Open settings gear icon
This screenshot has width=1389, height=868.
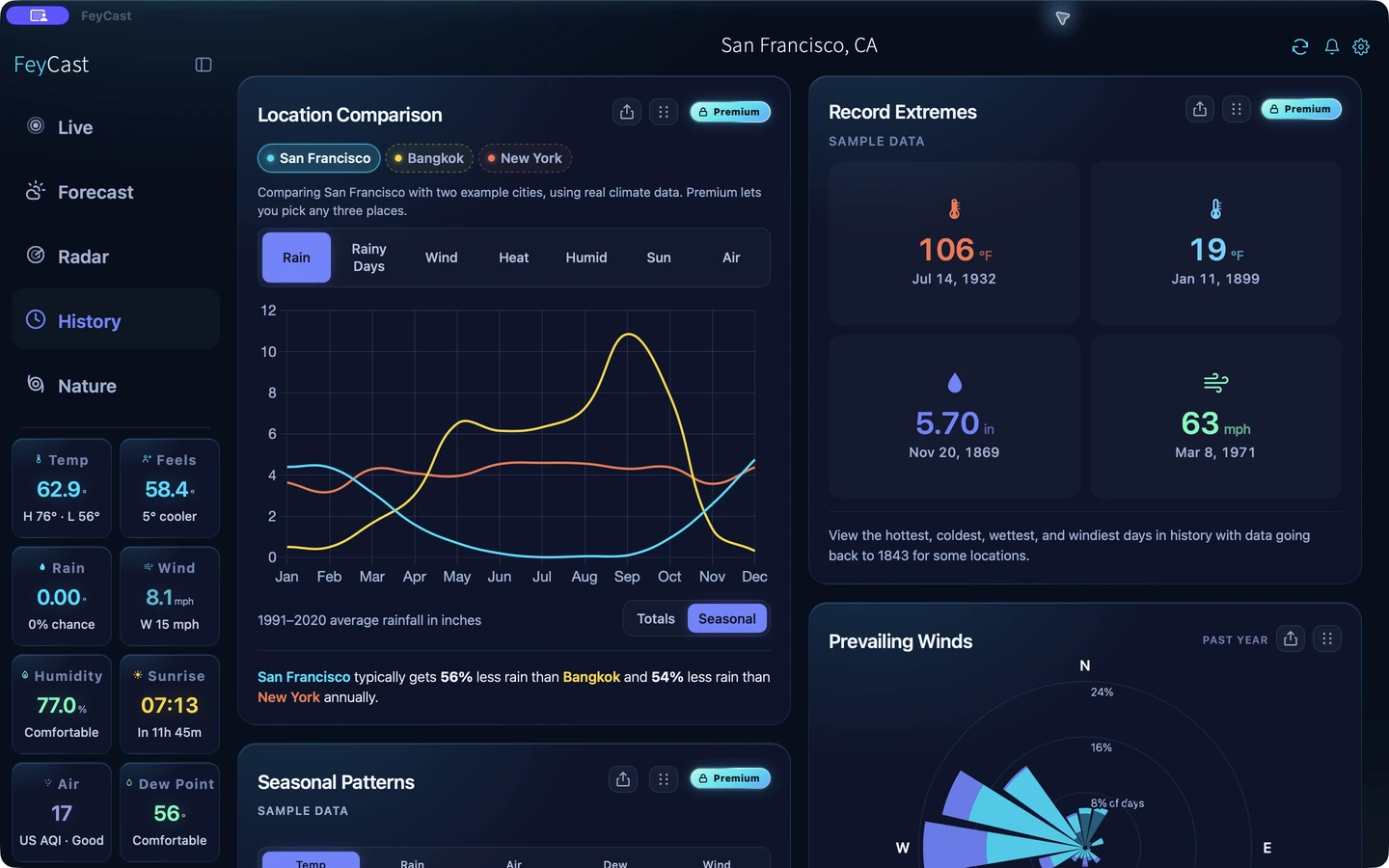(1361, 46)
